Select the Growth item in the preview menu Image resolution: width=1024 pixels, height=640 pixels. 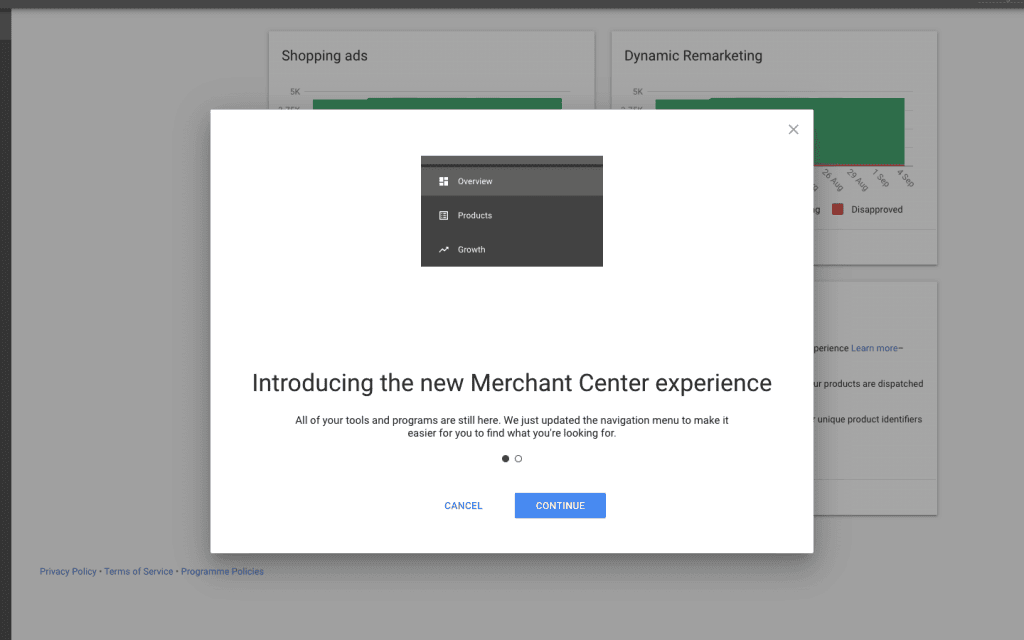coord(511,249)
